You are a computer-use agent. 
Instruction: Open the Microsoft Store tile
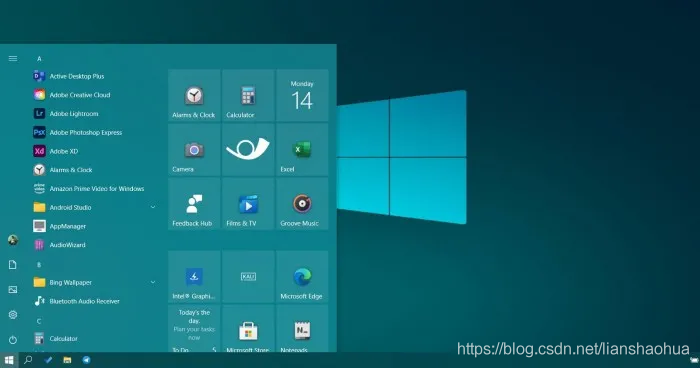pos(248,329)
